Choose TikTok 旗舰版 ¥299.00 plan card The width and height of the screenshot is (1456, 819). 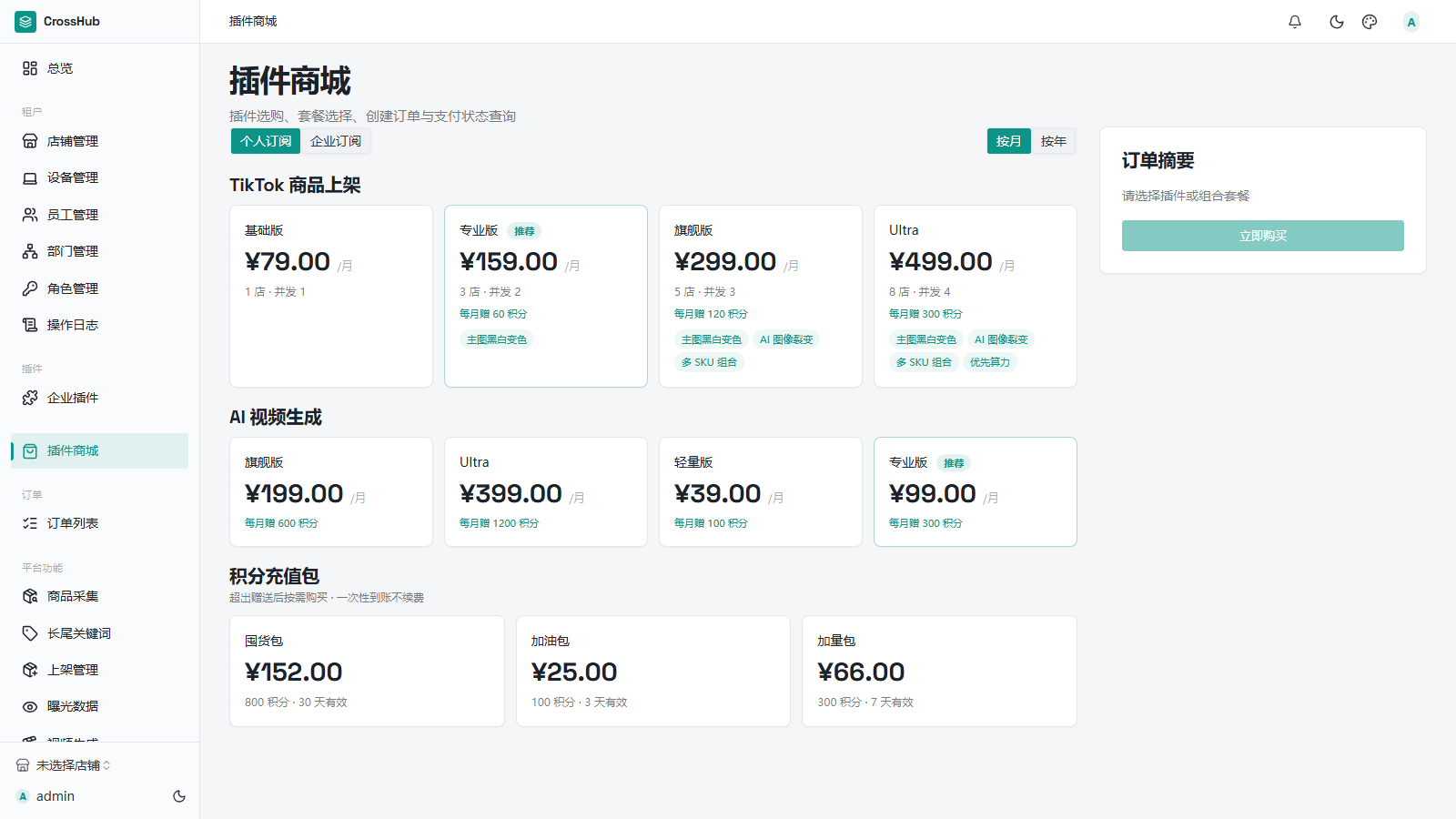point(761,297)
